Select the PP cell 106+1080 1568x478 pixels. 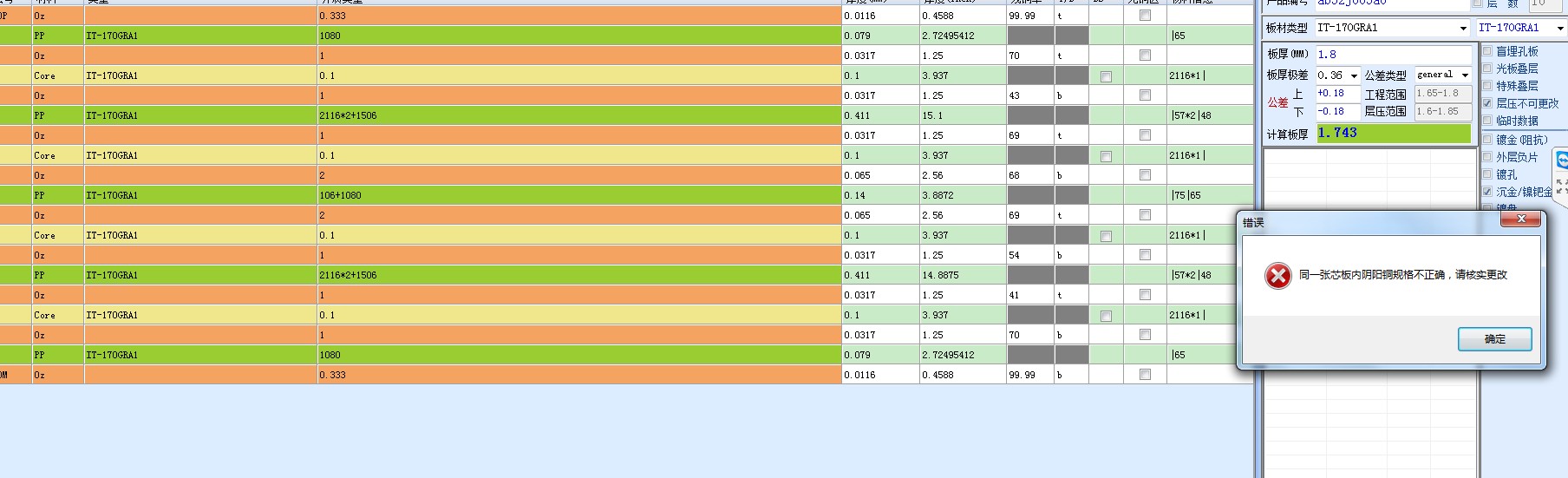pyautogui.click(x=579, y=195)
